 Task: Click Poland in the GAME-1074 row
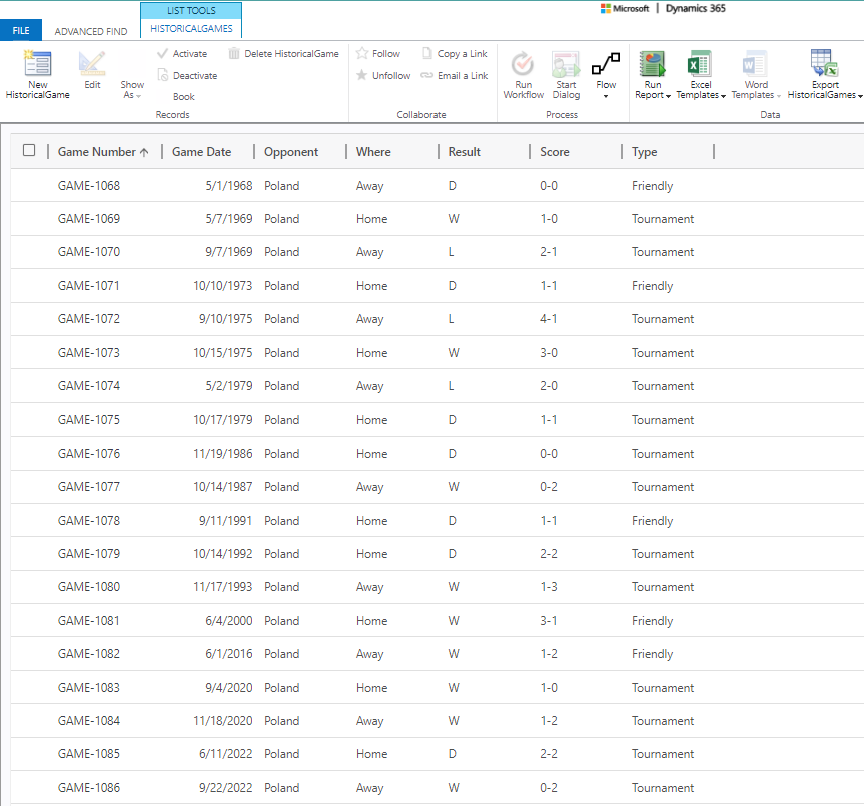[282, 386]
